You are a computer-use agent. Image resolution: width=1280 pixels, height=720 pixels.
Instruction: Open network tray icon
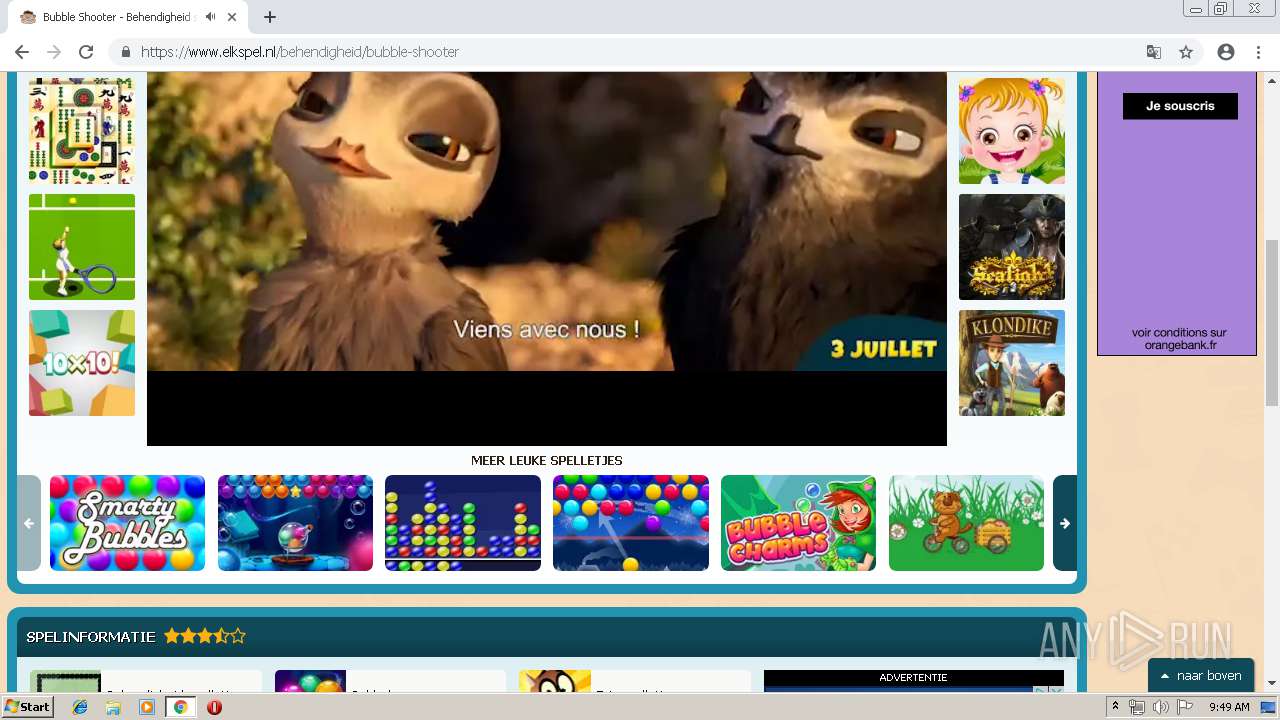pos(1137,707)
